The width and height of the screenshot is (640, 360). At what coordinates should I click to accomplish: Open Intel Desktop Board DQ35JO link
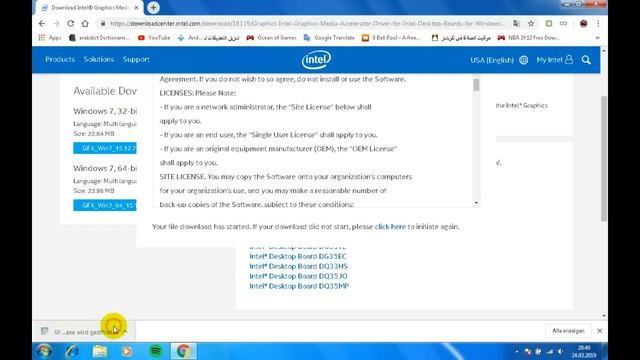[298, 276]
